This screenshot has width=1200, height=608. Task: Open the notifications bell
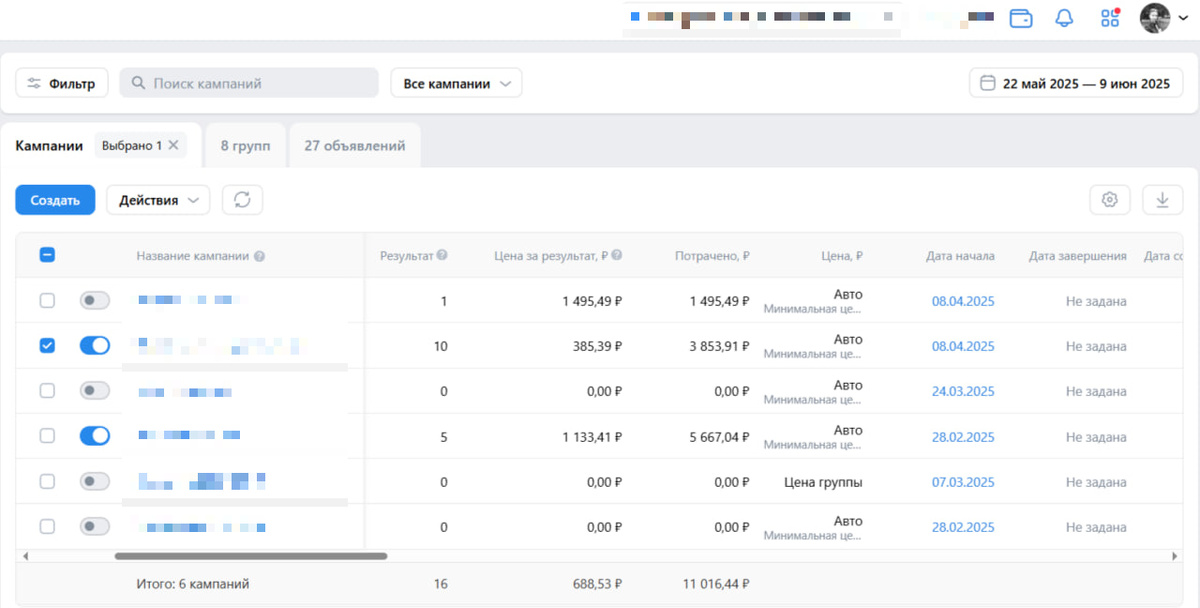coord(1064,18)
